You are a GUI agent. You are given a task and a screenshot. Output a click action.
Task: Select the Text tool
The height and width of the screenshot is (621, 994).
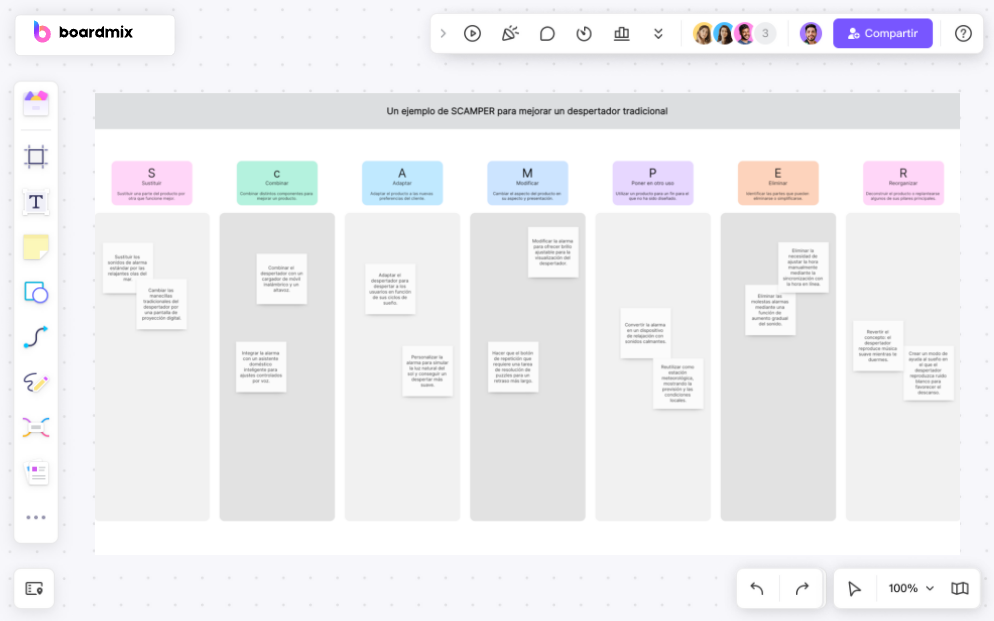click(x=36, y=202)
